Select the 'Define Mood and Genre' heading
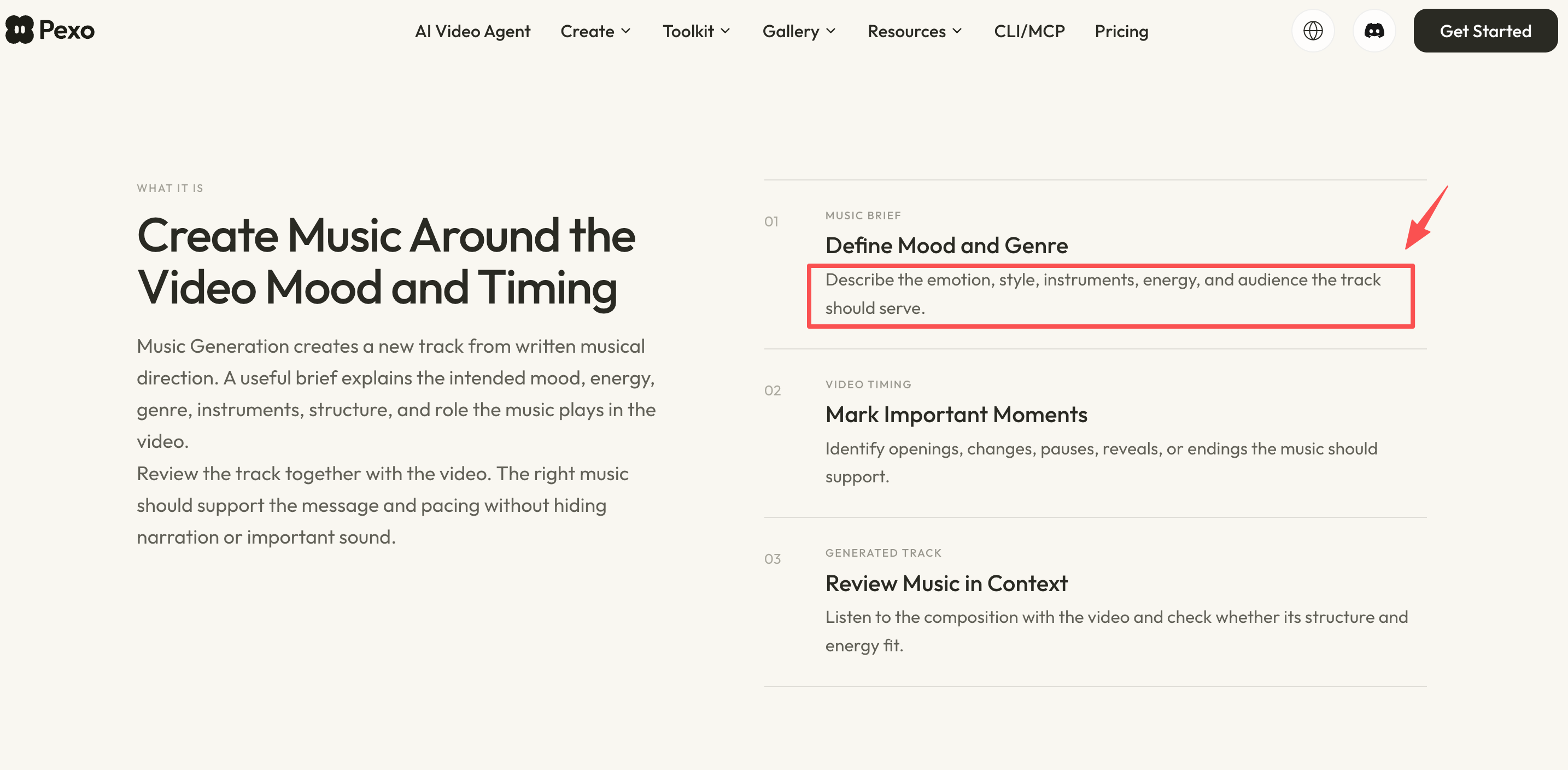The width and height of the screenshot is (1568, 770). pos(946,246)
